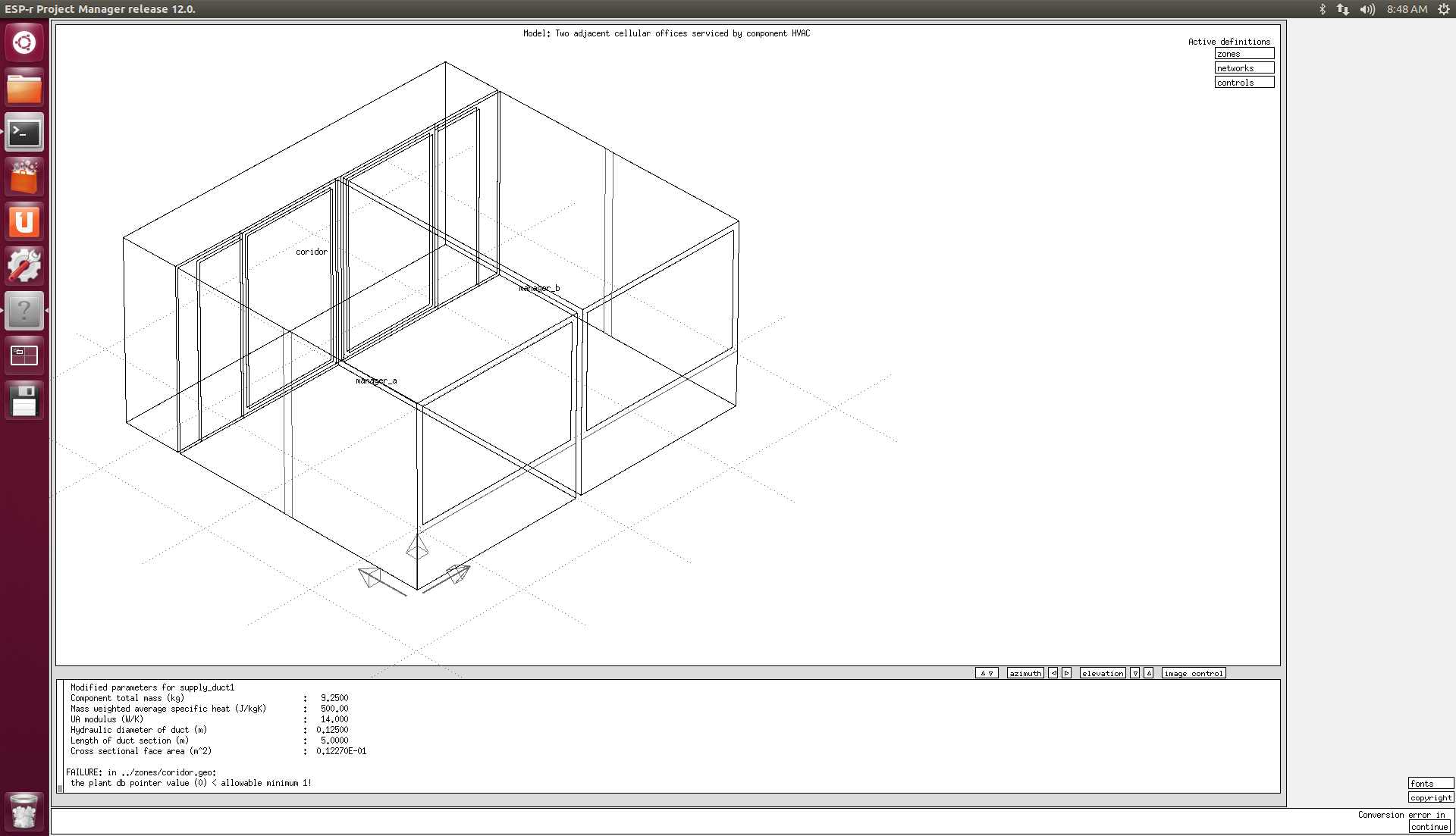Image resolution: width=1456 pixels, height=836 pixels.
Task: Click the fonts button
Action: (x=1430, y=784)
